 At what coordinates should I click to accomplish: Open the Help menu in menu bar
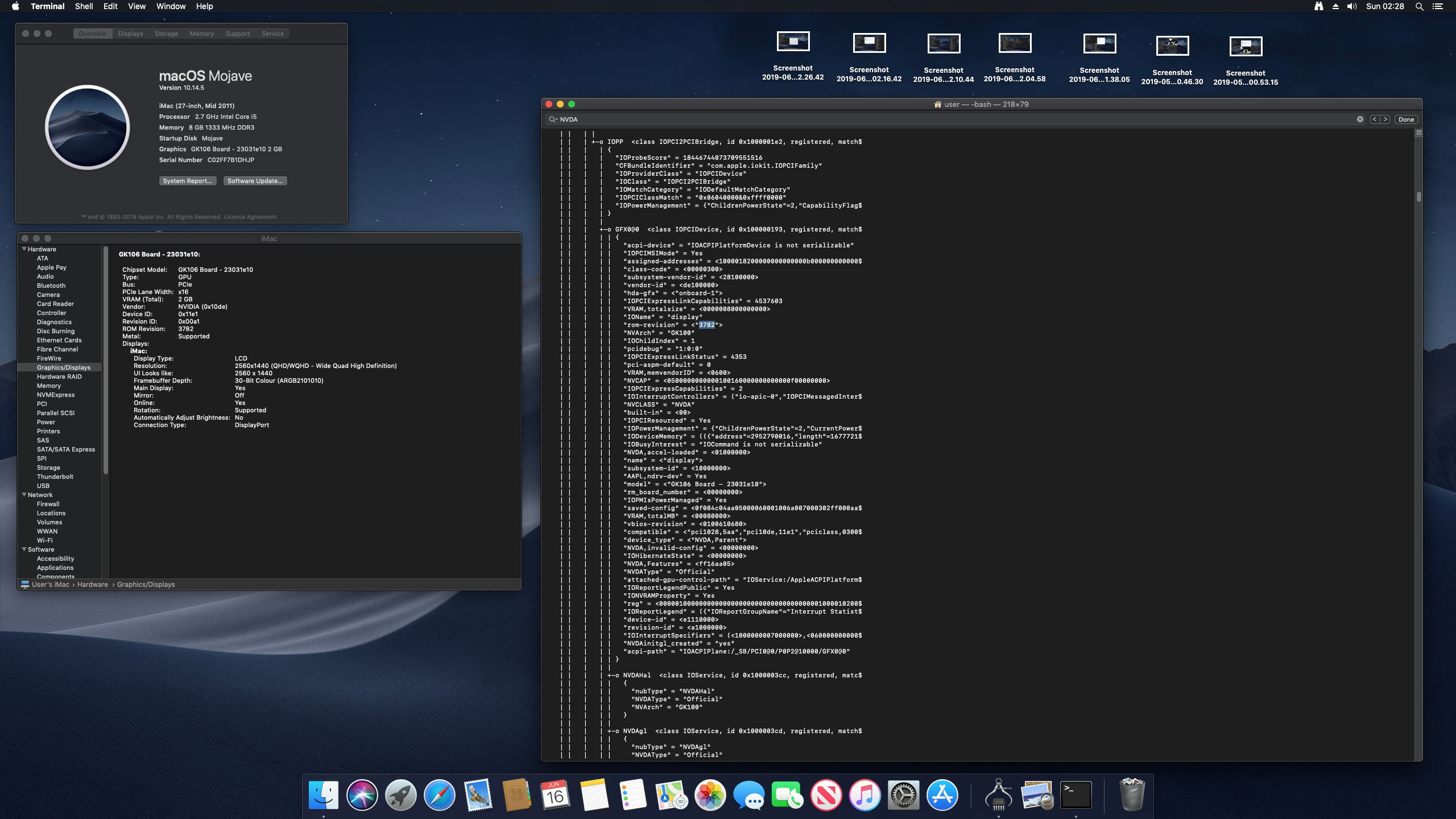tap(204, 6)
